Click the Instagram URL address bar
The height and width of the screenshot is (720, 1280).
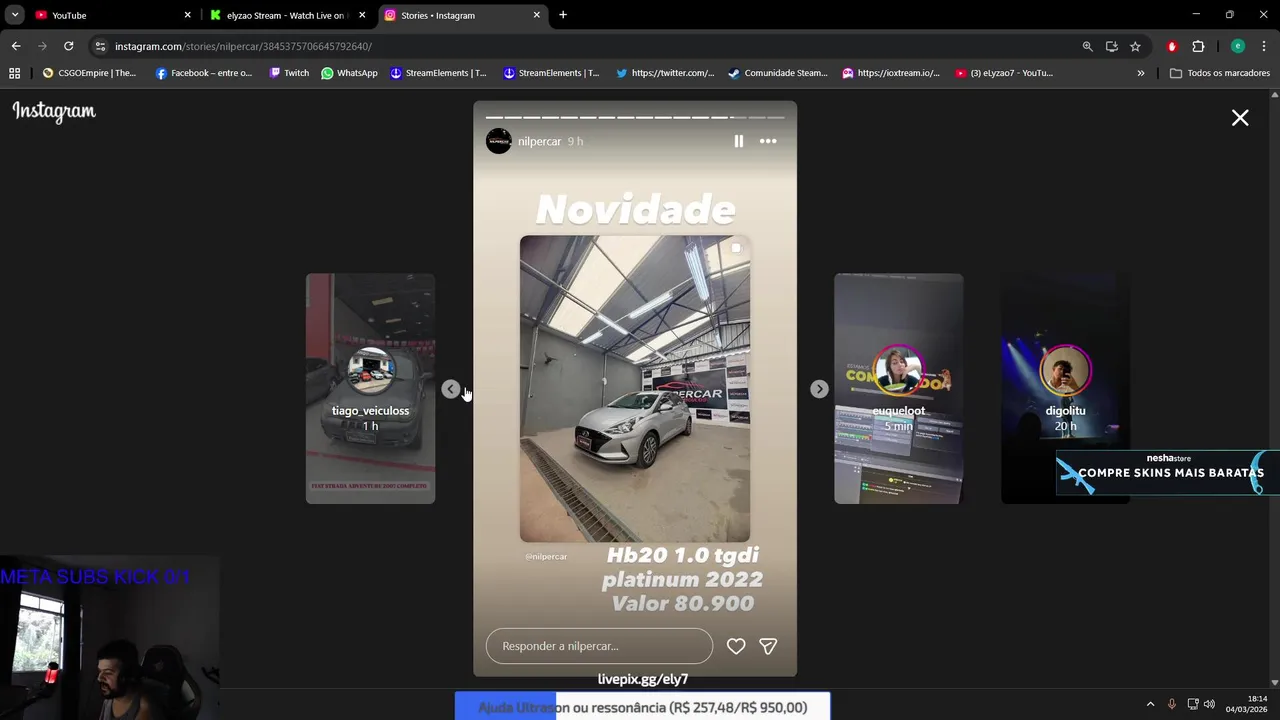590,46
